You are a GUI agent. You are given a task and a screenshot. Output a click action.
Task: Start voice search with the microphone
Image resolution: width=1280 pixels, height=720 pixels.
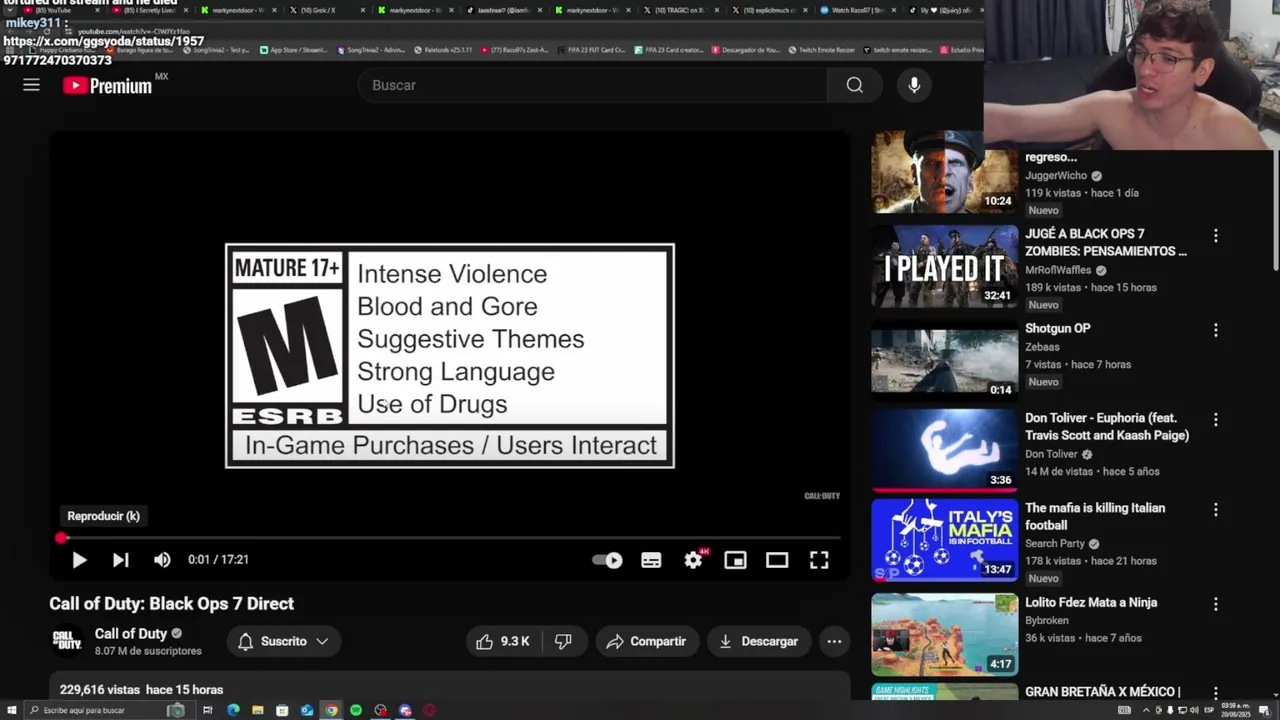pyautogui.click(x=914, y=85)
